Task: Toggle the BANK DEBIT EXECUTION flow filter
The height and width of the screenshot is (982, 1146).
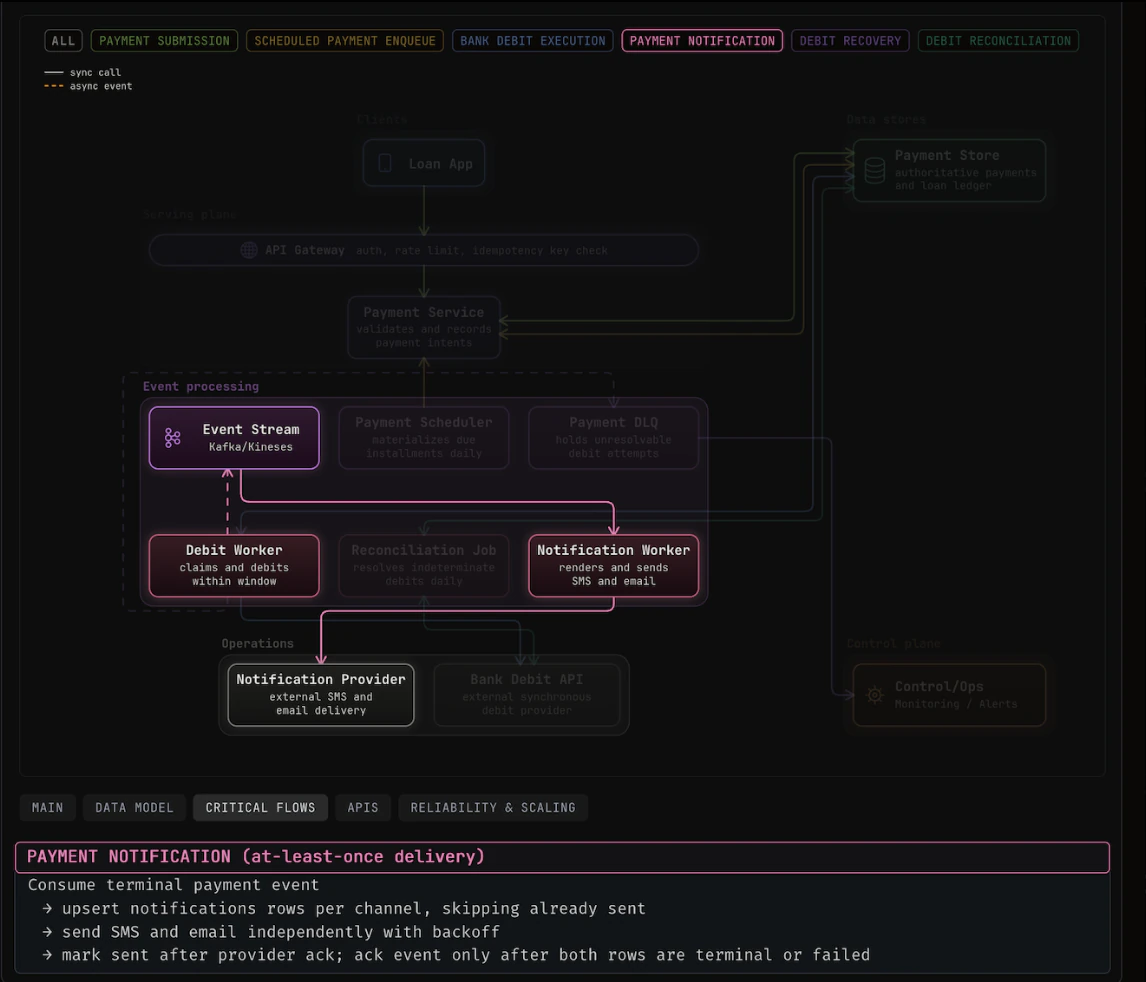Action: (x=533, y=41)
